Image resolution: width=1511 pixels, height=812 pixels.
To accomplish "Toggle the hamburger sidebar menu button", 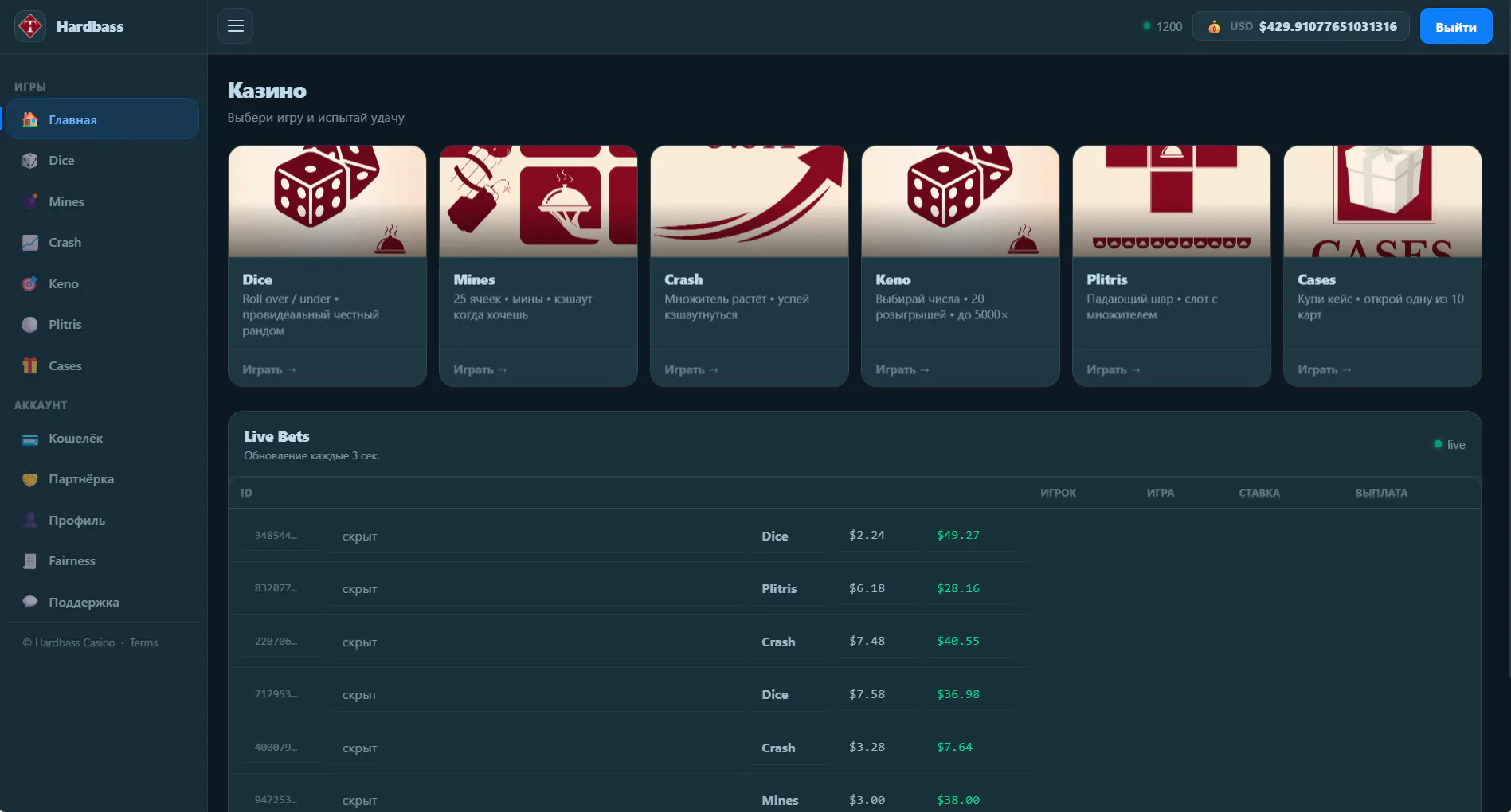I will [x=236, y=26].
